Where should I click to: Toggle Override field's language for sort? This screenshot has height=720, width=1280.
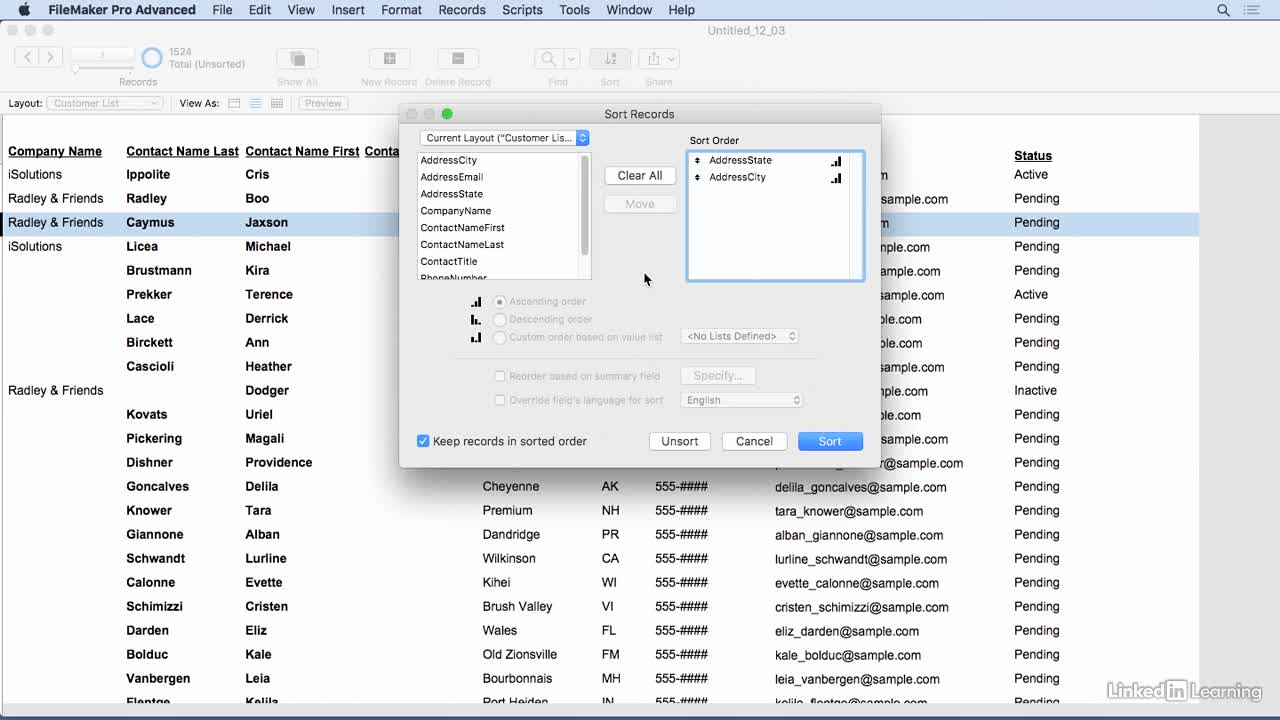[x=500, y=400]
